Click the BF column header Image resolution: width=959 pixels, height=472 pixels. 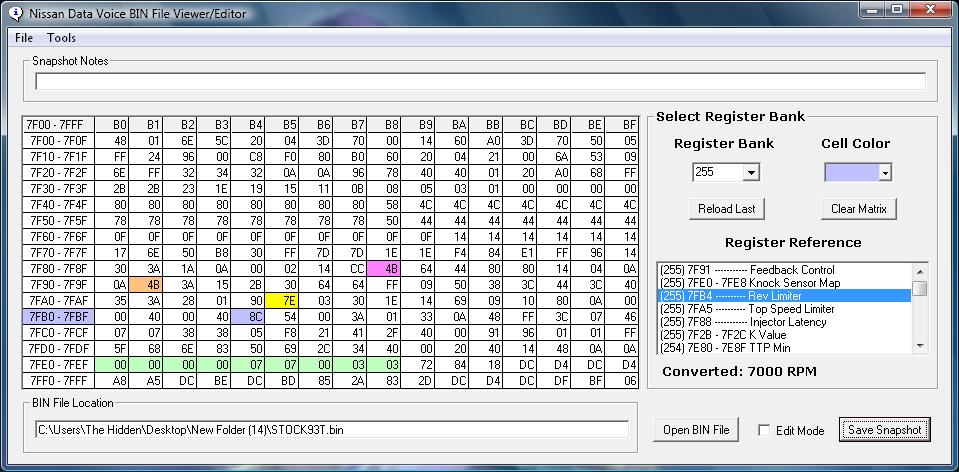tap(622, 125)
